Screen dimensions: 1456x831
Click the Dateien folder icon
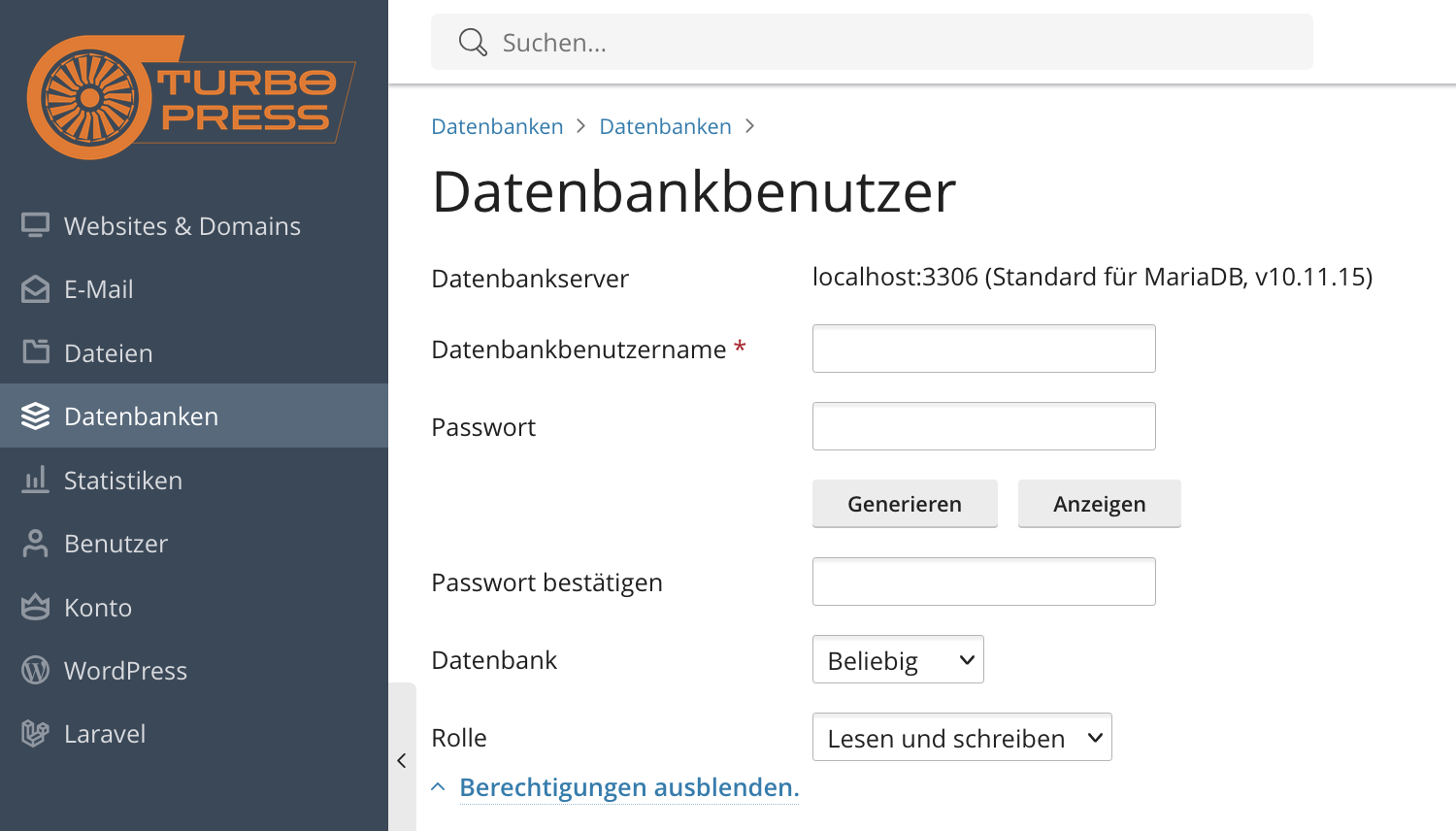(x=35, y=352)
